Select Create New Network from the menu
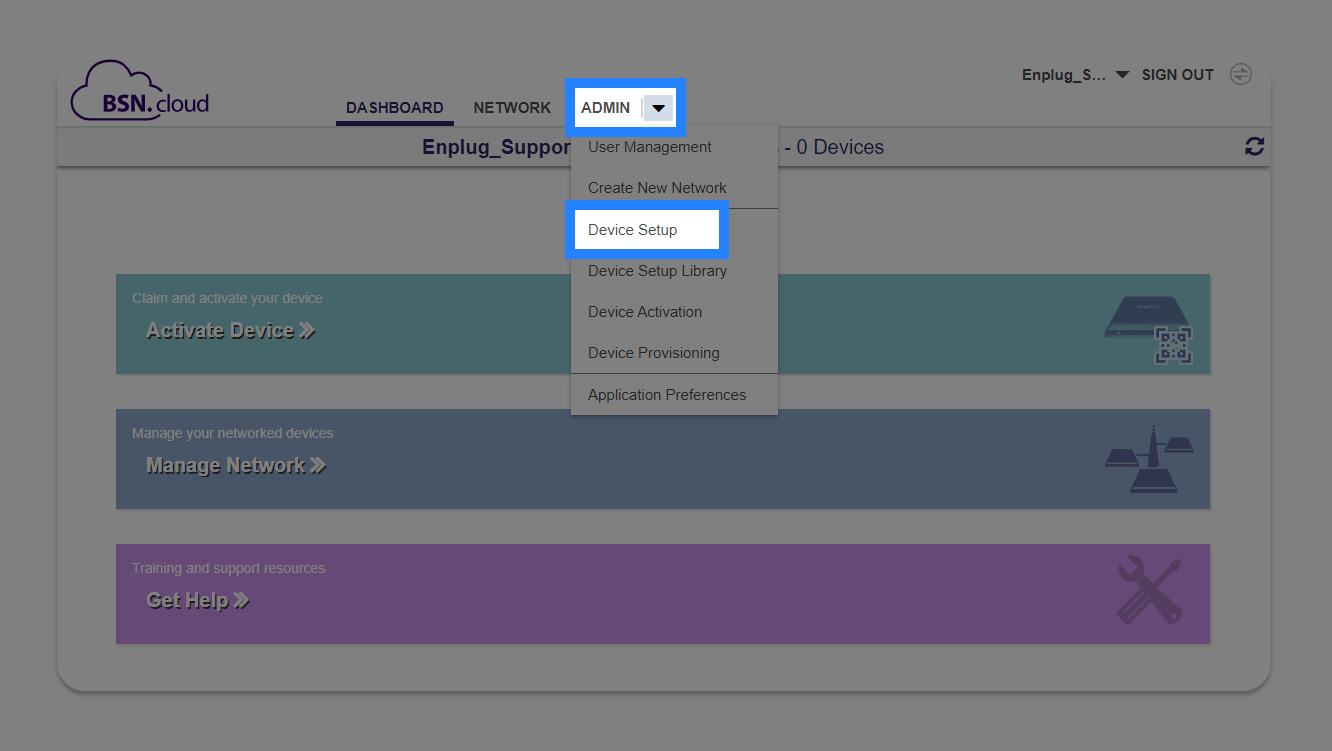The width and height of the screenshot is (1332, 751). pyautogui.click(x=657, y=188)
